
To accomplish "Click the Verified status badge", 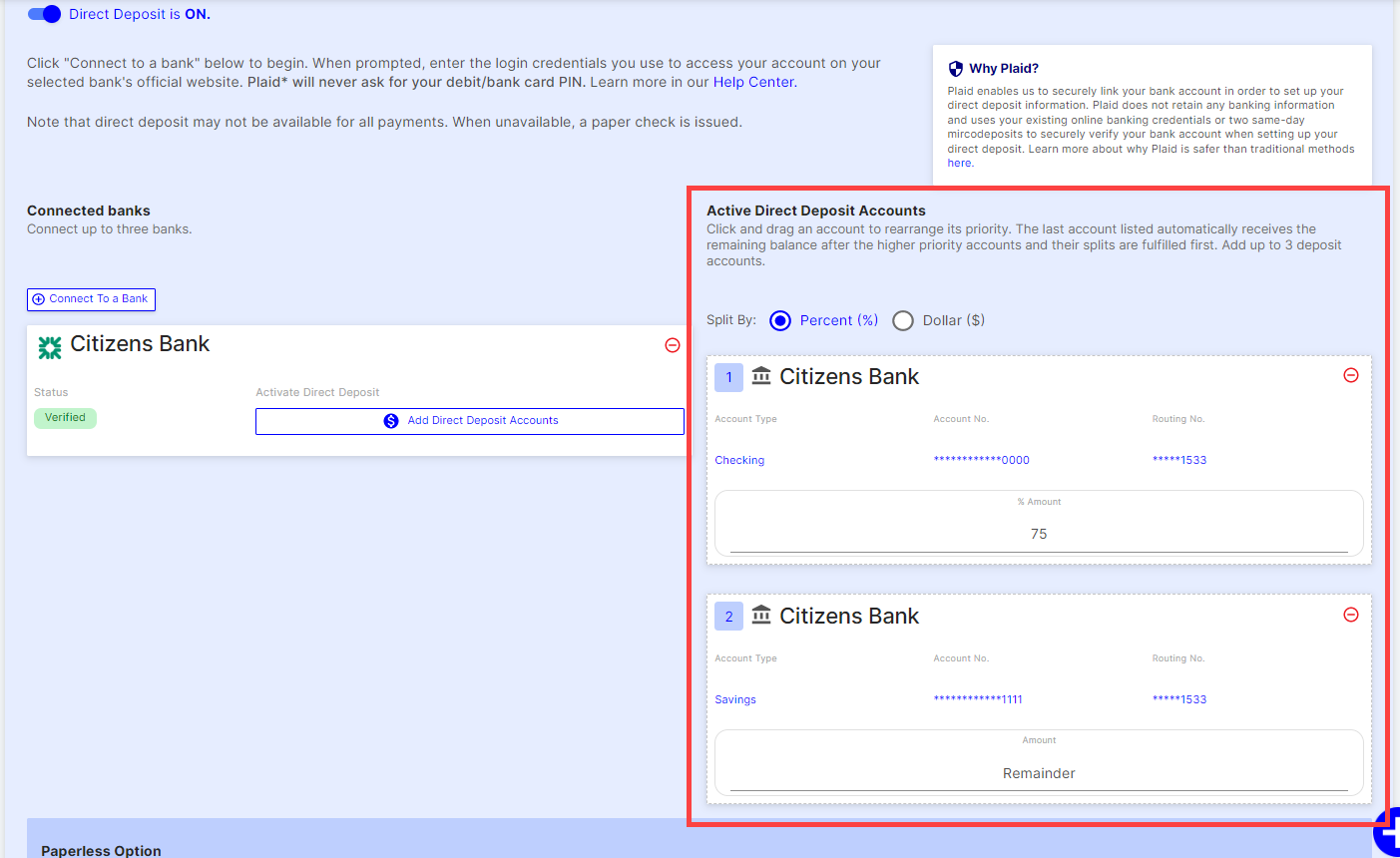I will (65, 418).
